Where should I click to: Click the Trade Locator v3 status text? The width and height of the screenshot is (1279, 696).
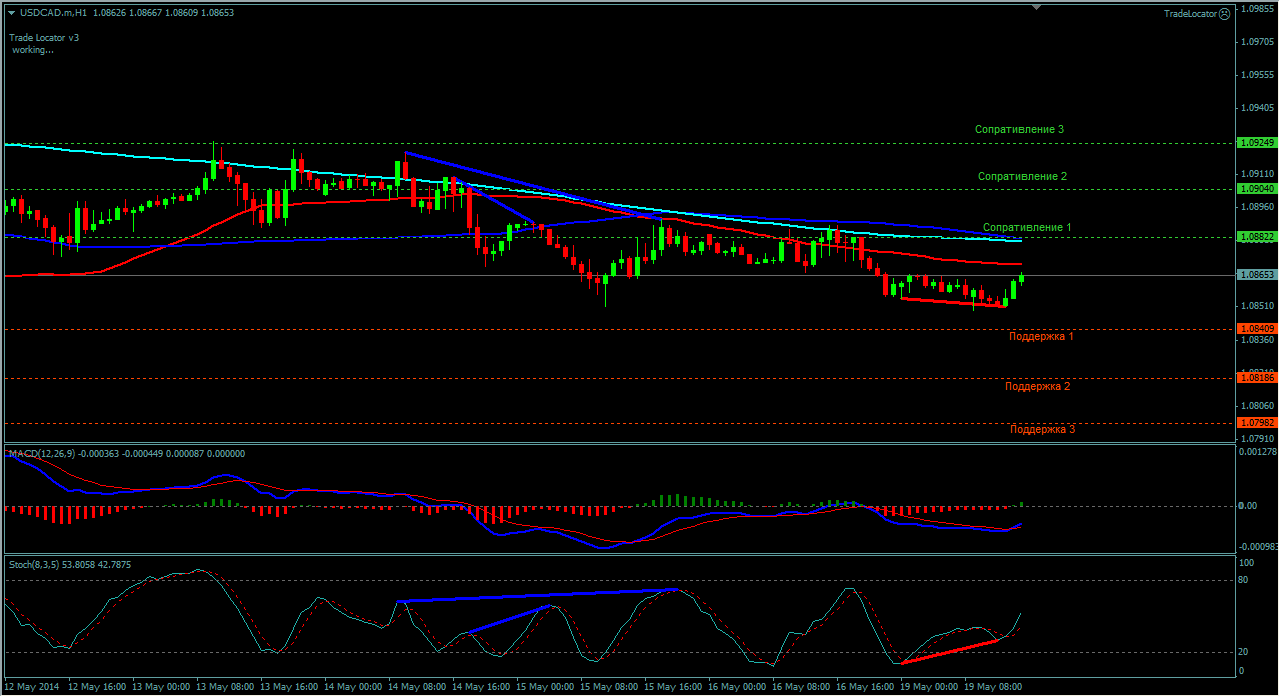click(44, 37)
